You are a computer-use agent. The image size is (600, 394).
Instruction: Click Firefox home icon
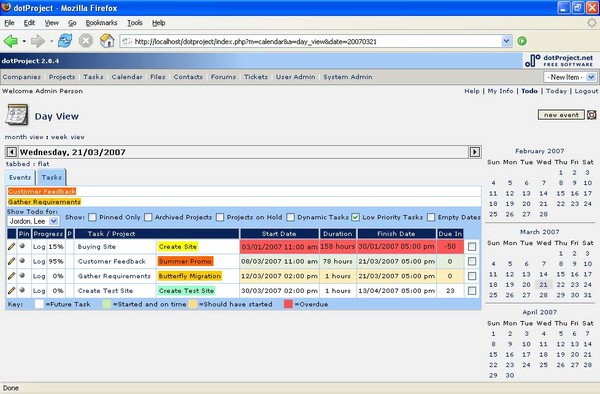tap(107, 41)
